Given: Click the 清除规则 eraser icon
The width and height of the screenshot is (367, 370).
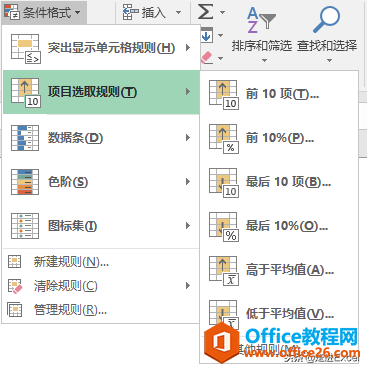Looking at the screenshot, I should click(15, 286).
